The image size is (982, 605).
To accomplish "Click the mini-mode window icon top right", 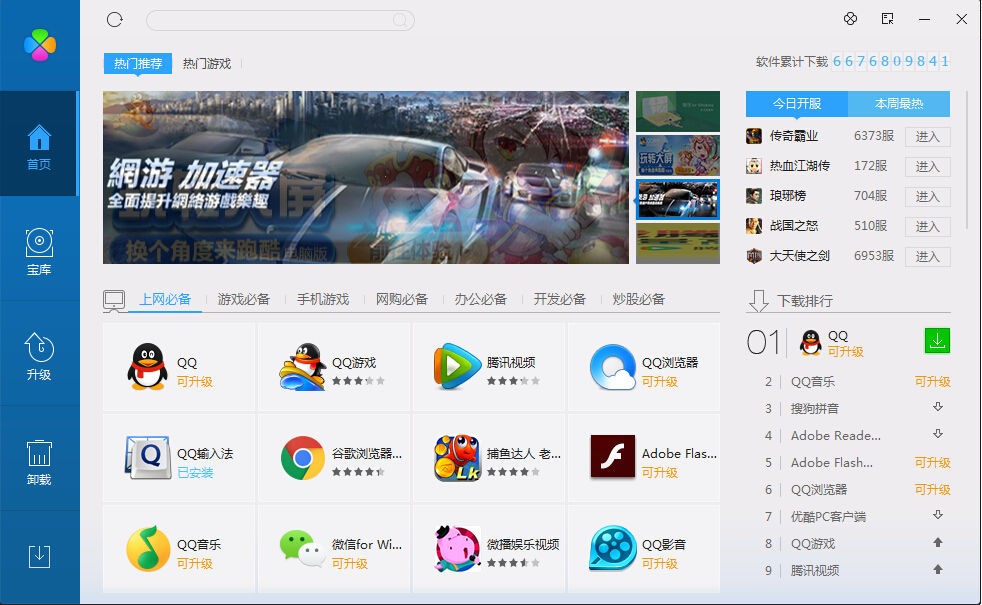I will tap(885, 19).
